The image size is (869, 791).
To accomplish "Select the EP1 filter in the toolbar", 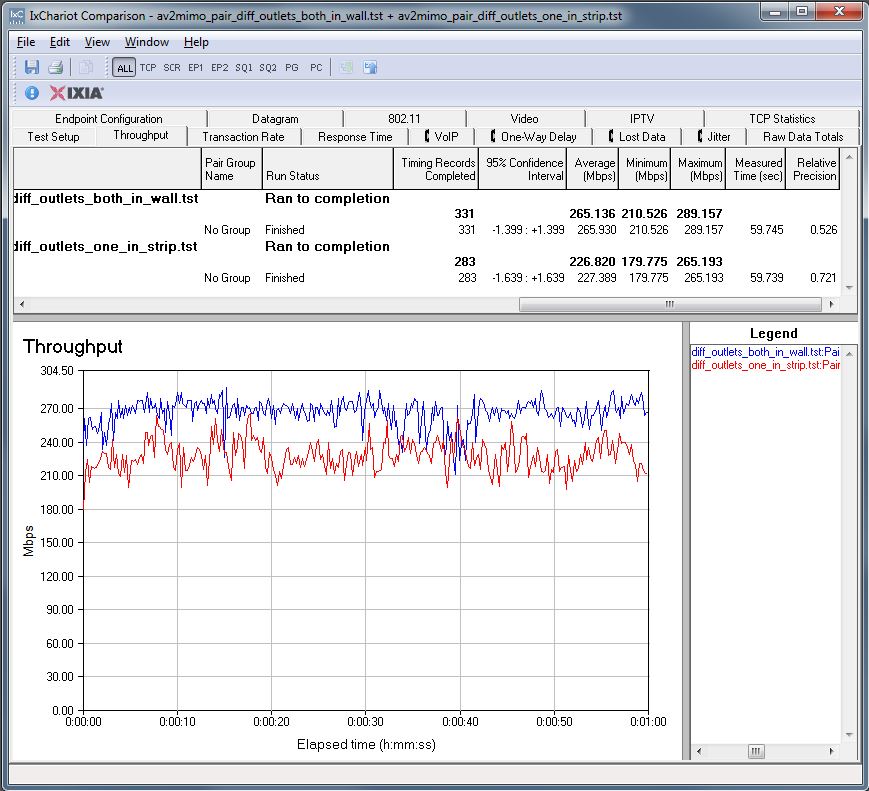I will [x=195, y=68].
